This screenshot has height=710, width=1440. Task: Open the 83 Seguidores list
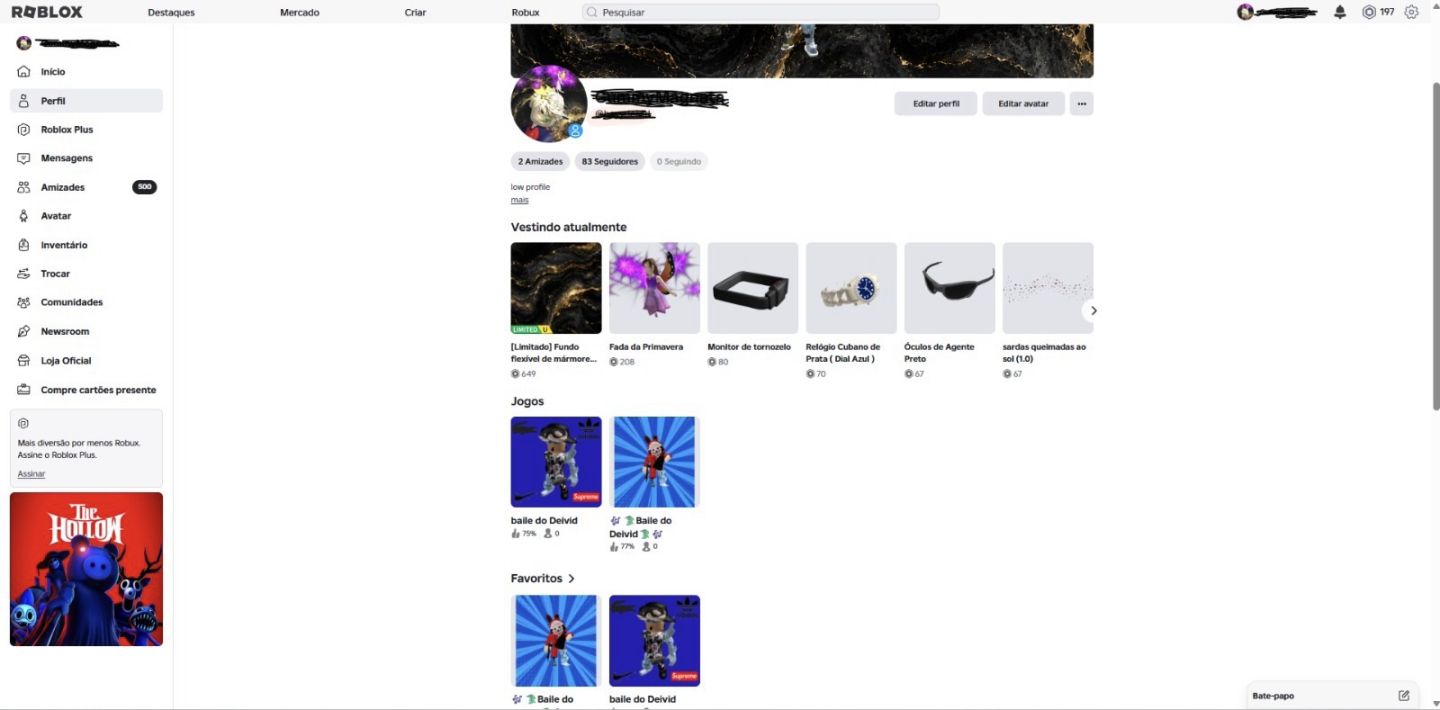click(609, 161)
